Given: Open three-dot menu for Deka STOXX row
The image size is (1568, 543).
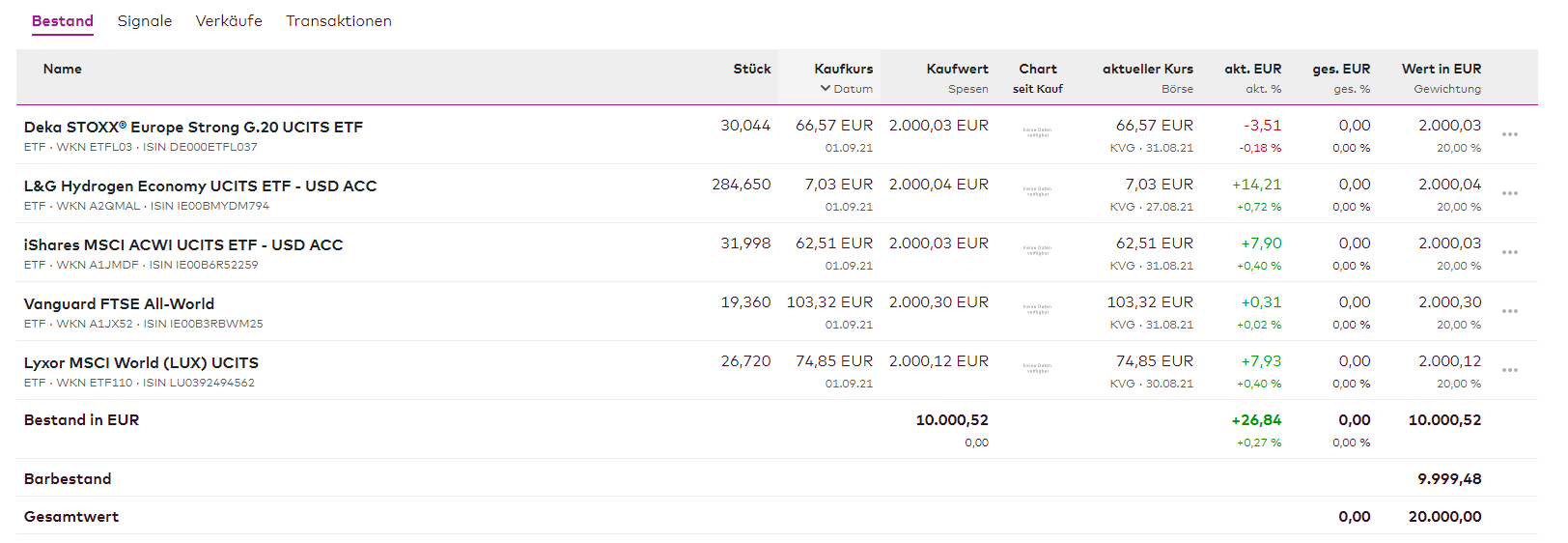Looking at the screenshot, I should (x=1510, y=134).
